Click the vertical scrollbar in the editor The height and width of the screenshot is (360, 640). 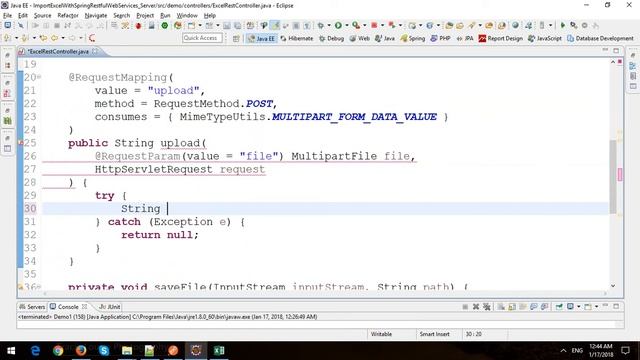(613, 176)
